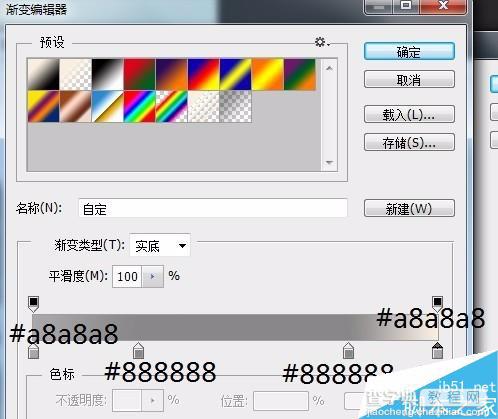Image resolution: width=498 pixels, height=419 pixels.
Task: Click the presets scroll up arrow
Action: point(329,68)
